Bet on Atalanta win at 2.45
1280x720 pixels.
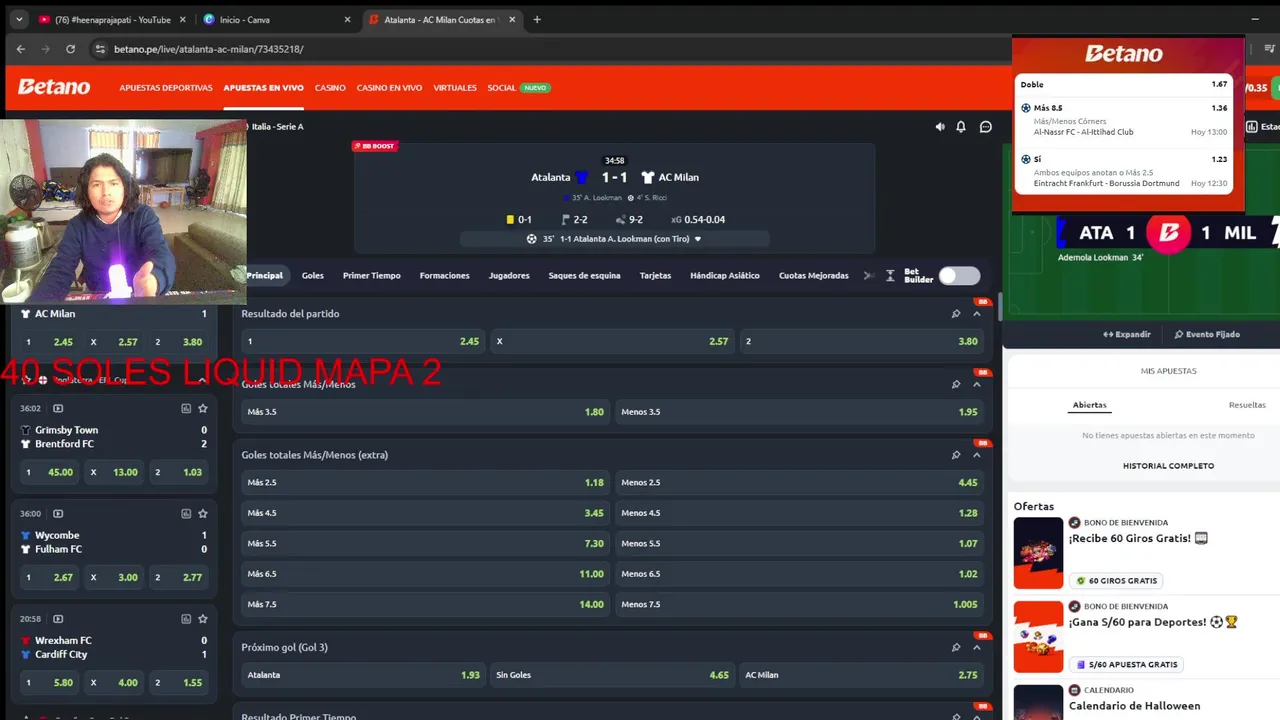[362, 341]
